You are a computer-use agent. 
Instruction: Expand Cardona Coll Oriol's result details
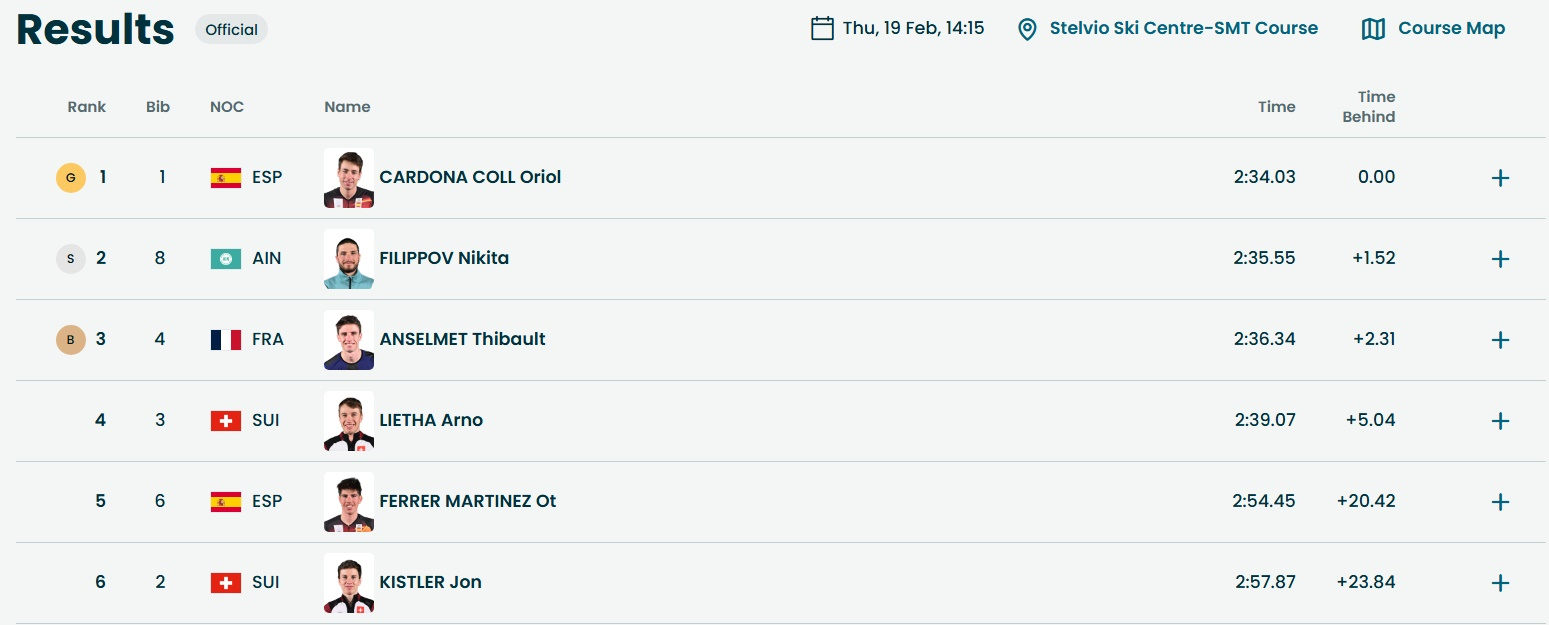click(1500, 178)
